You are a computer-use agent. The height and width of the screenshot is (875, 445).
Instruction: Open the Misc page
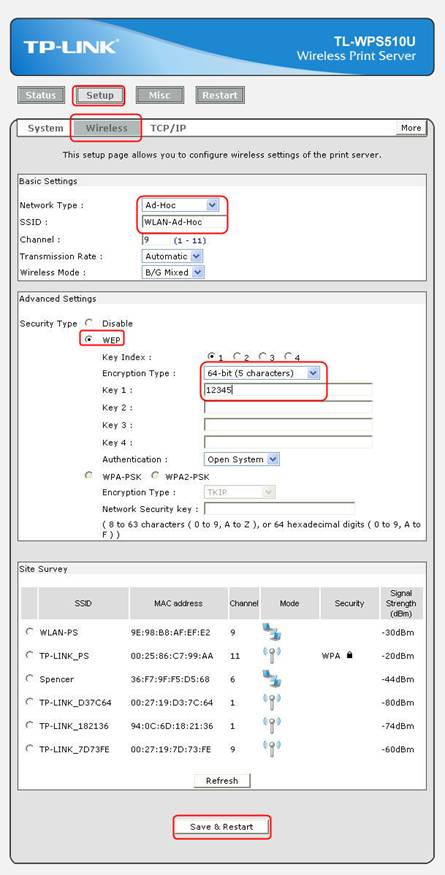pos(160,95)
